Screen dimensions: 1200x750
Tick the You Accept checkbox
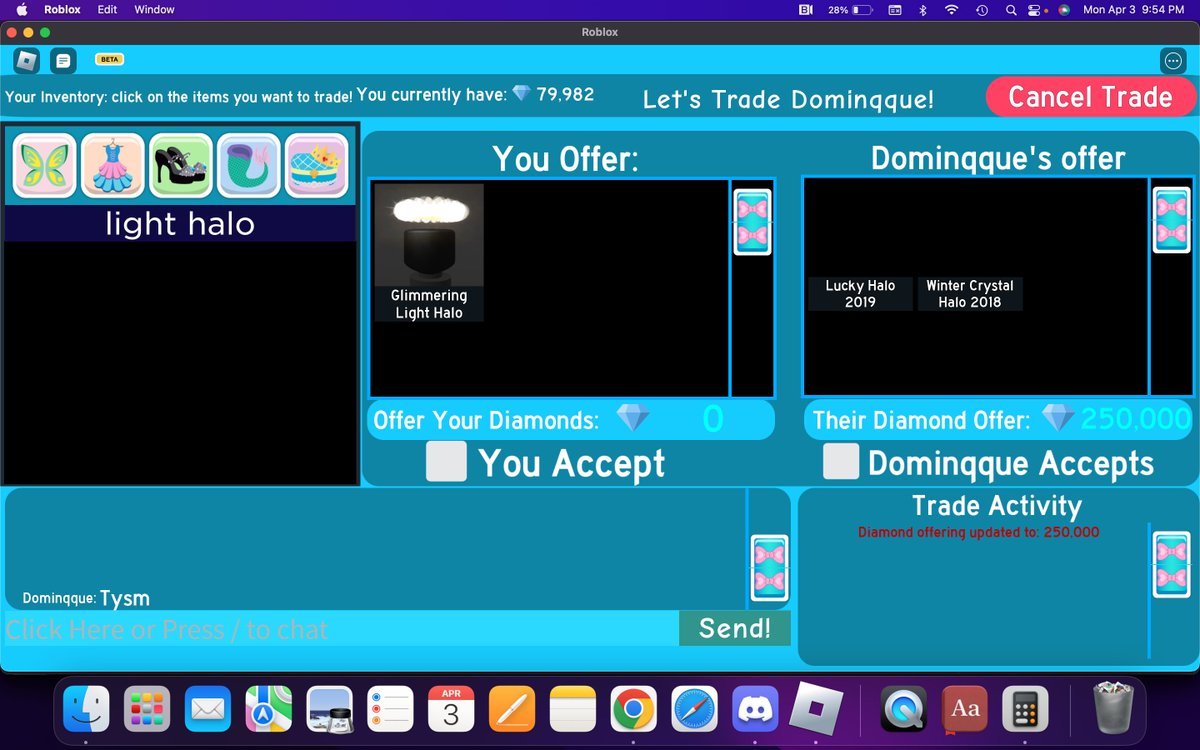pyautogui.click(x=446, y=462)
